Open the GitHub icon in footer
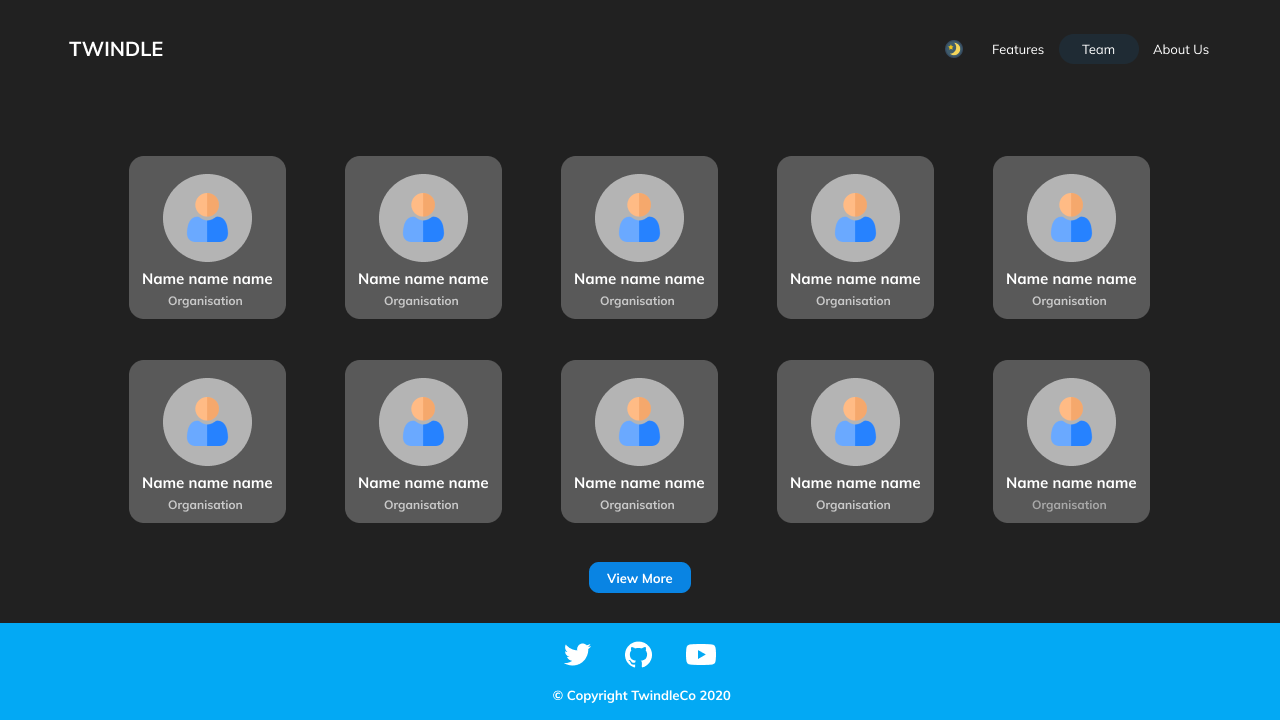Viewport: 1280px width, 720px height. (x=638, y=655)
